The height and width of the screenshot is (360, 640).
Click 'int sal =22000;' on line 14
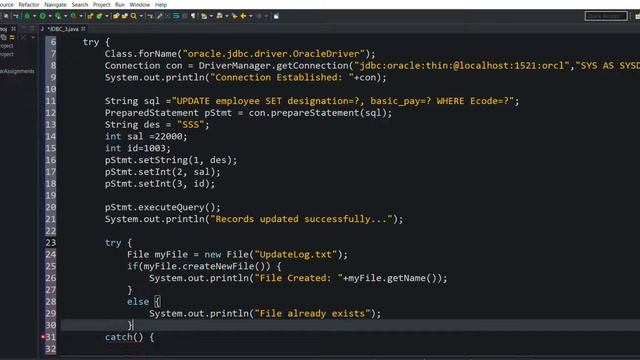[x=146, y=136]
